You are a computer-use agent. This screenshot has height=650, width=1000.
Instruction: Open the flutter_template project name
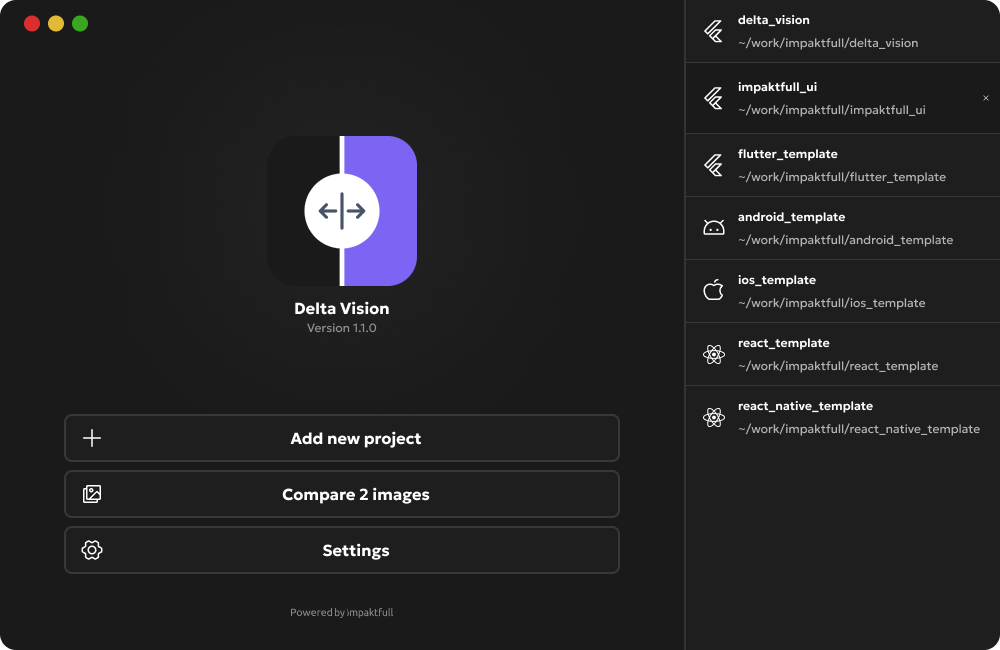(x=788, y=154)
